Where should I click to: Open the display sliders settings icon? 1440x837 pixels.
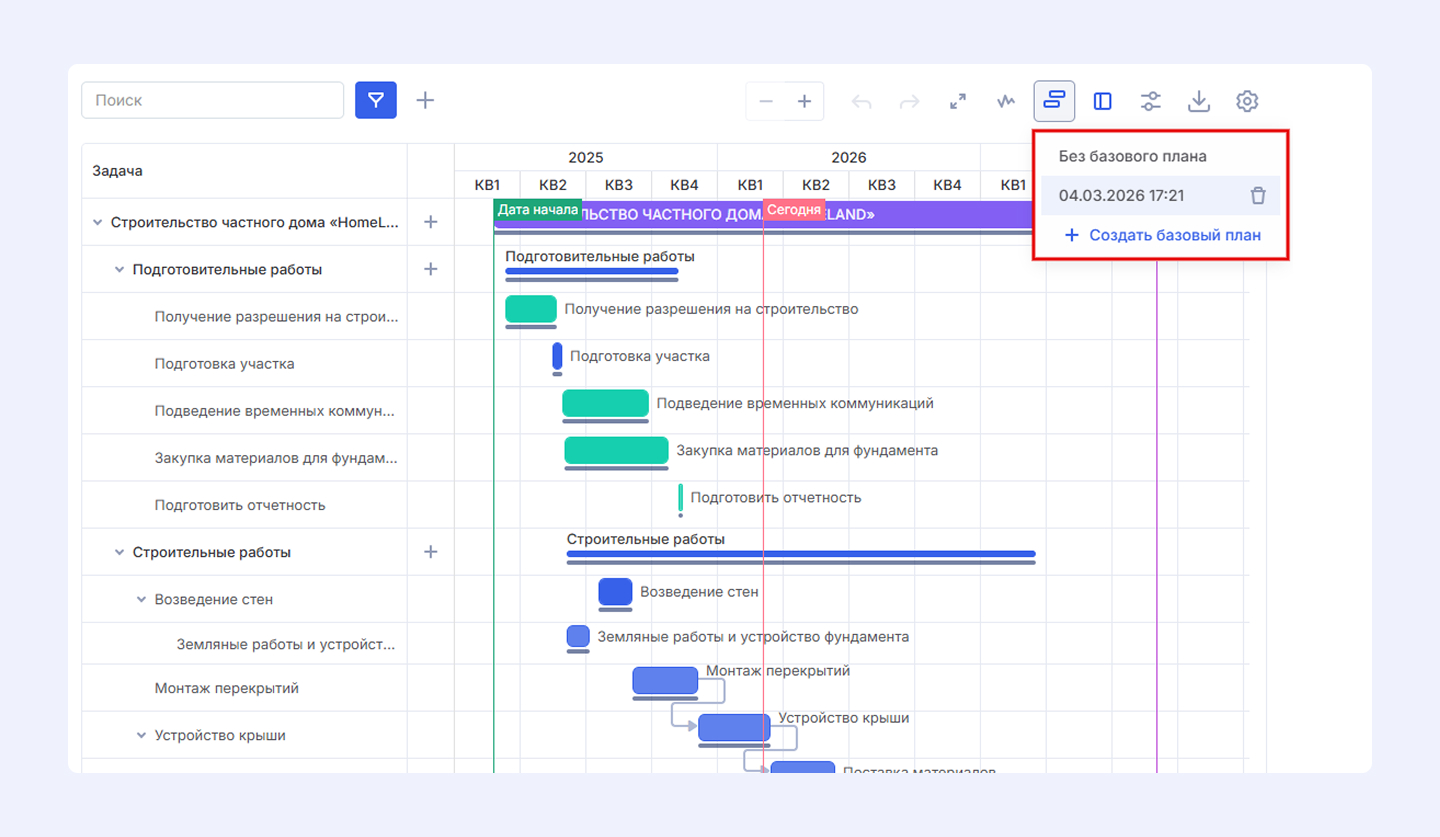coord(1150,101)
